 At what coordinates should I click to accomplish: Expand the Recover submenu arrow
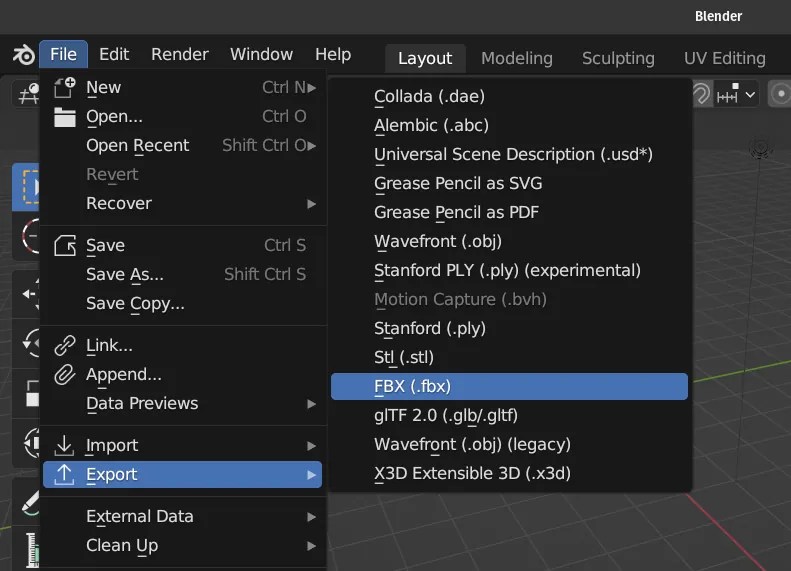[x=312, y=204]
